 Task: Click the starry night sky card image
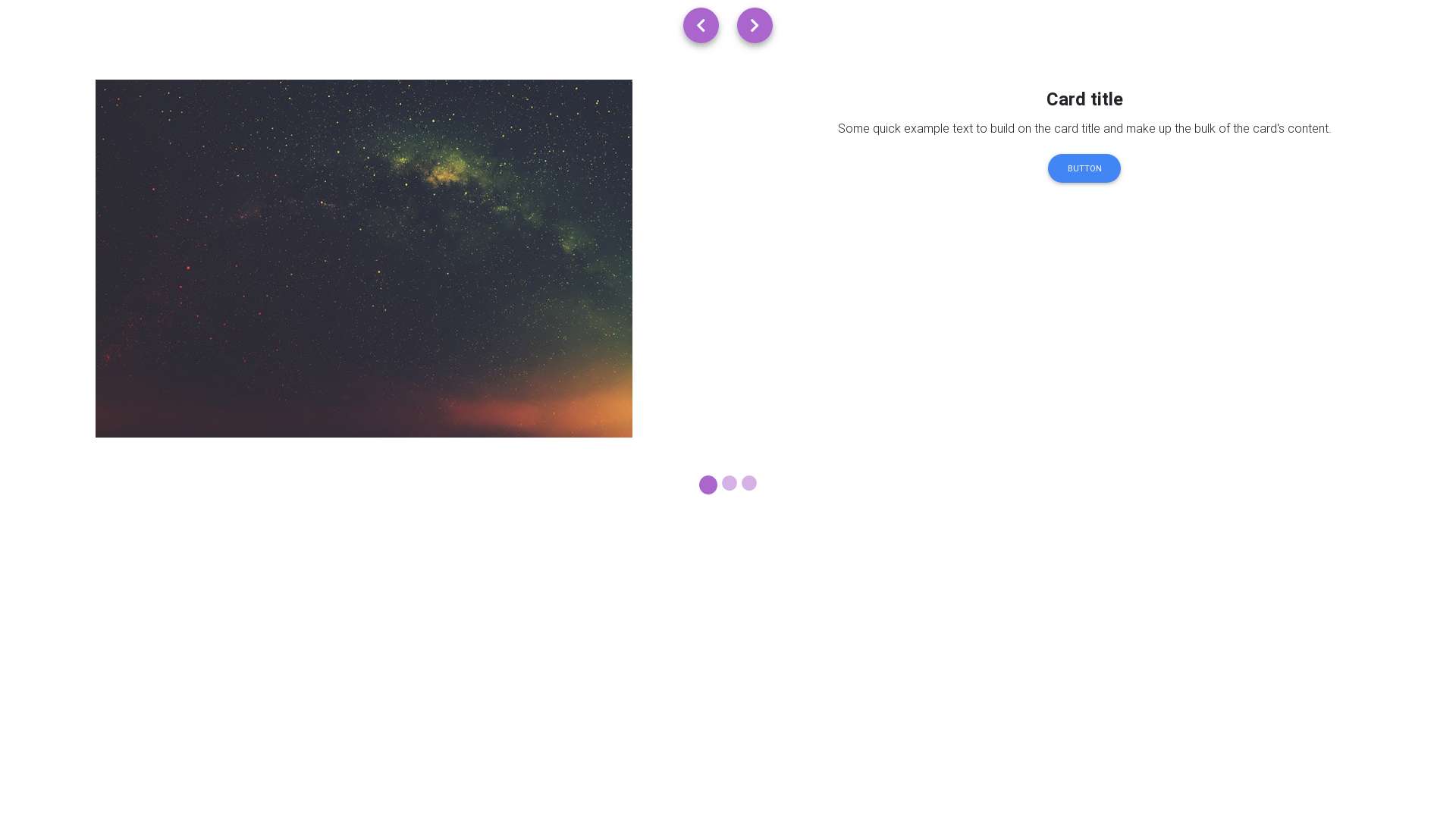[364, 259]
